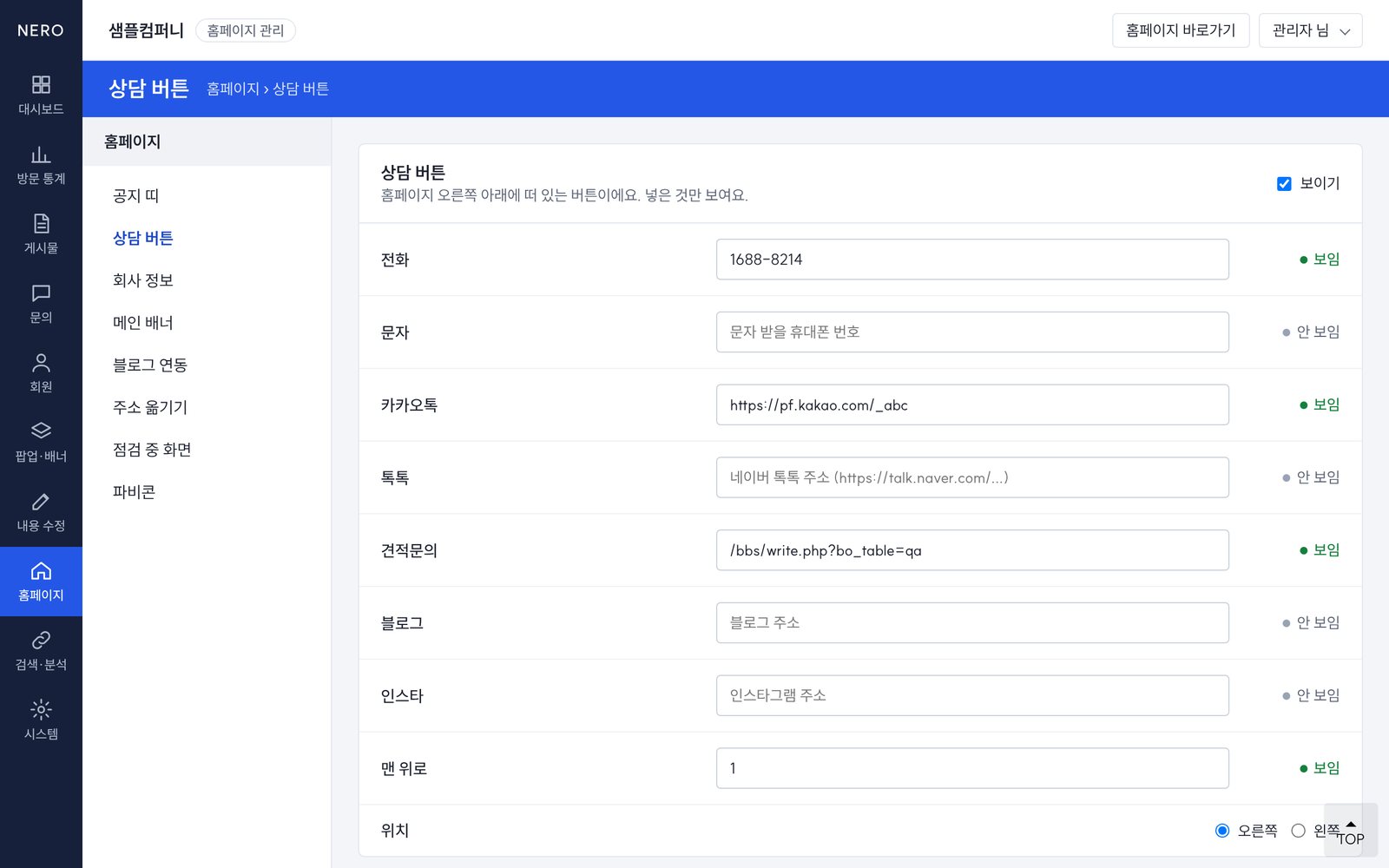The image size is (1389, 868).
Task: Jump to page top with TOP button
Action: coord(1351,832)
